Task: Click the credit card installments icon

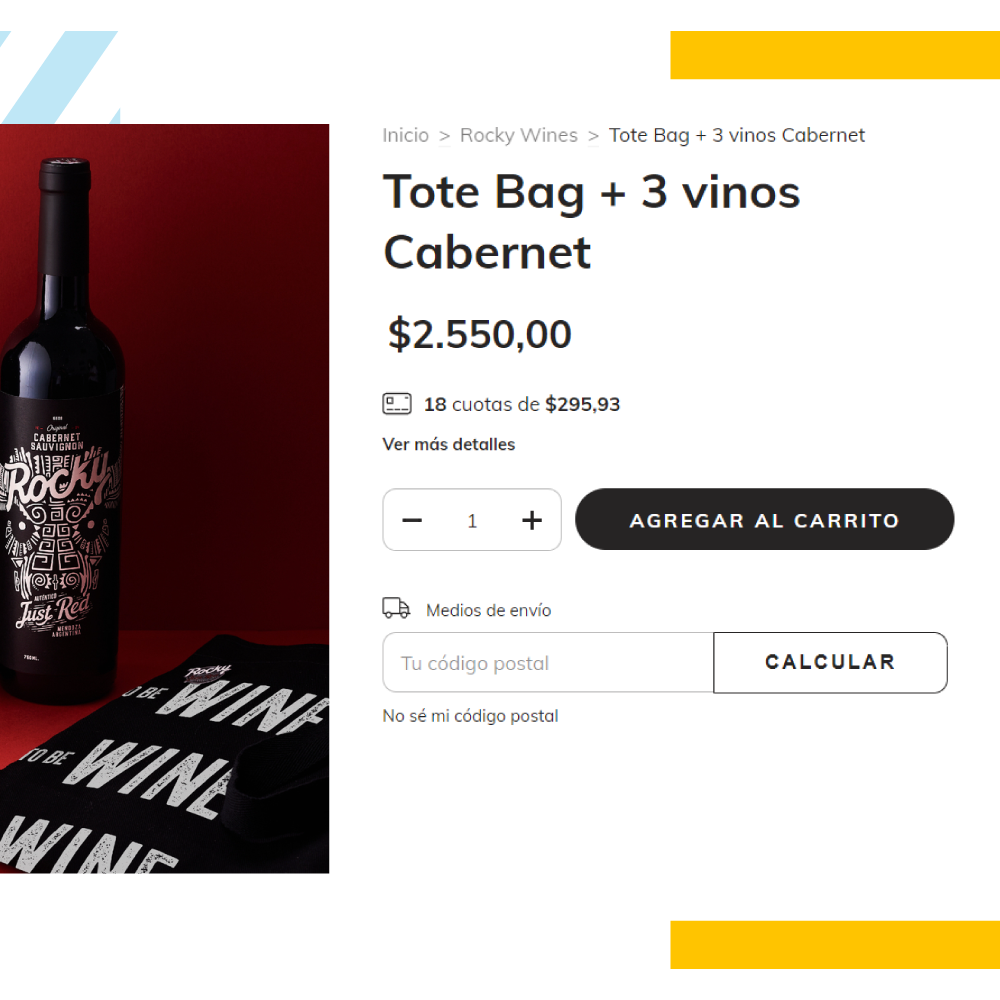Action: [x=397, y=404]
